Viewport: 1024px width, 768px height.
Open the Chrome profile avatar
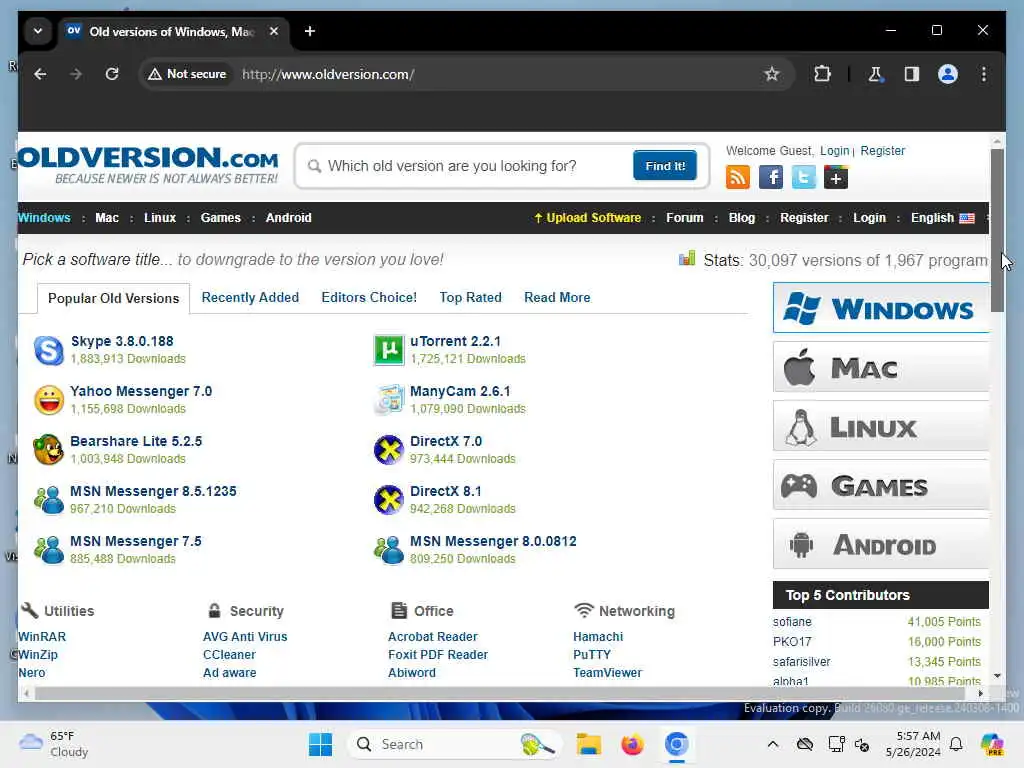click(x=948, y=74)
